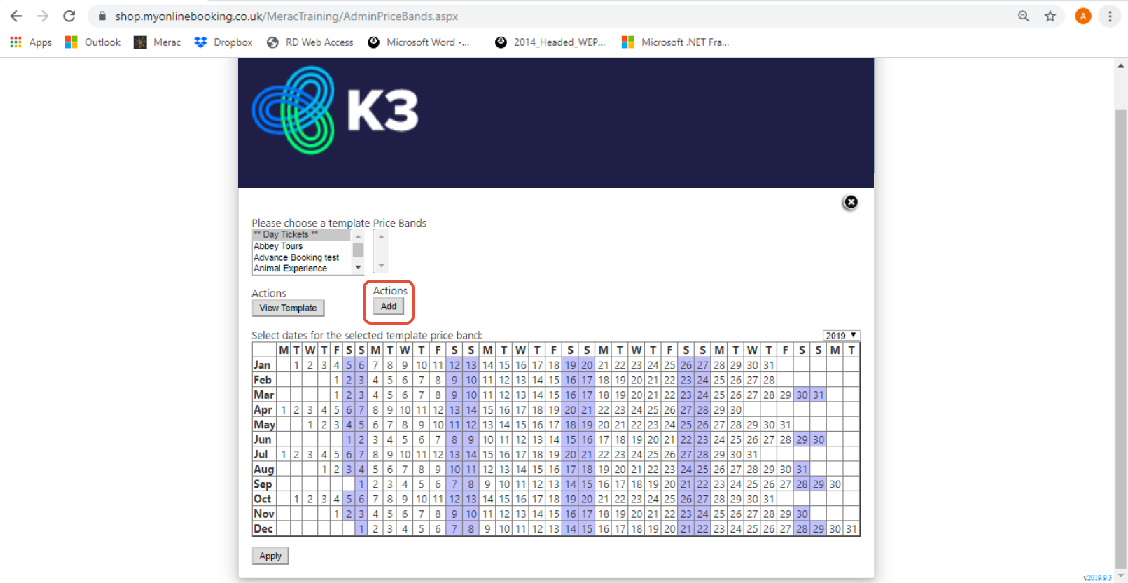Image resolution: width=1128 pixels, height=583 pixels.
Task: Click the Apply button
Action: (x=270, y=556)
